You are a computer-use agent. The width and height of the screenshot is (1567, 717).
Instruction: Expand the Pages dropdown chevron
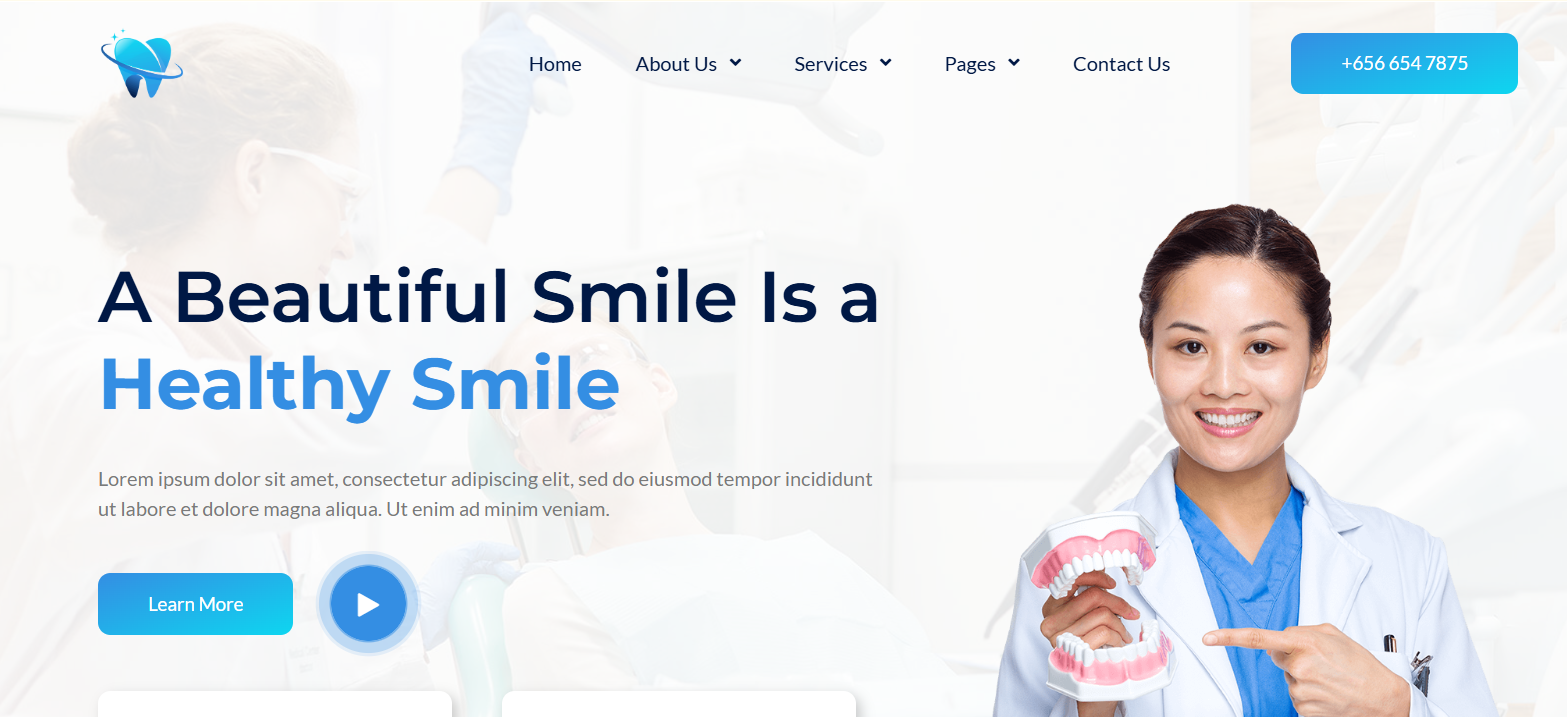[1013, 63]
